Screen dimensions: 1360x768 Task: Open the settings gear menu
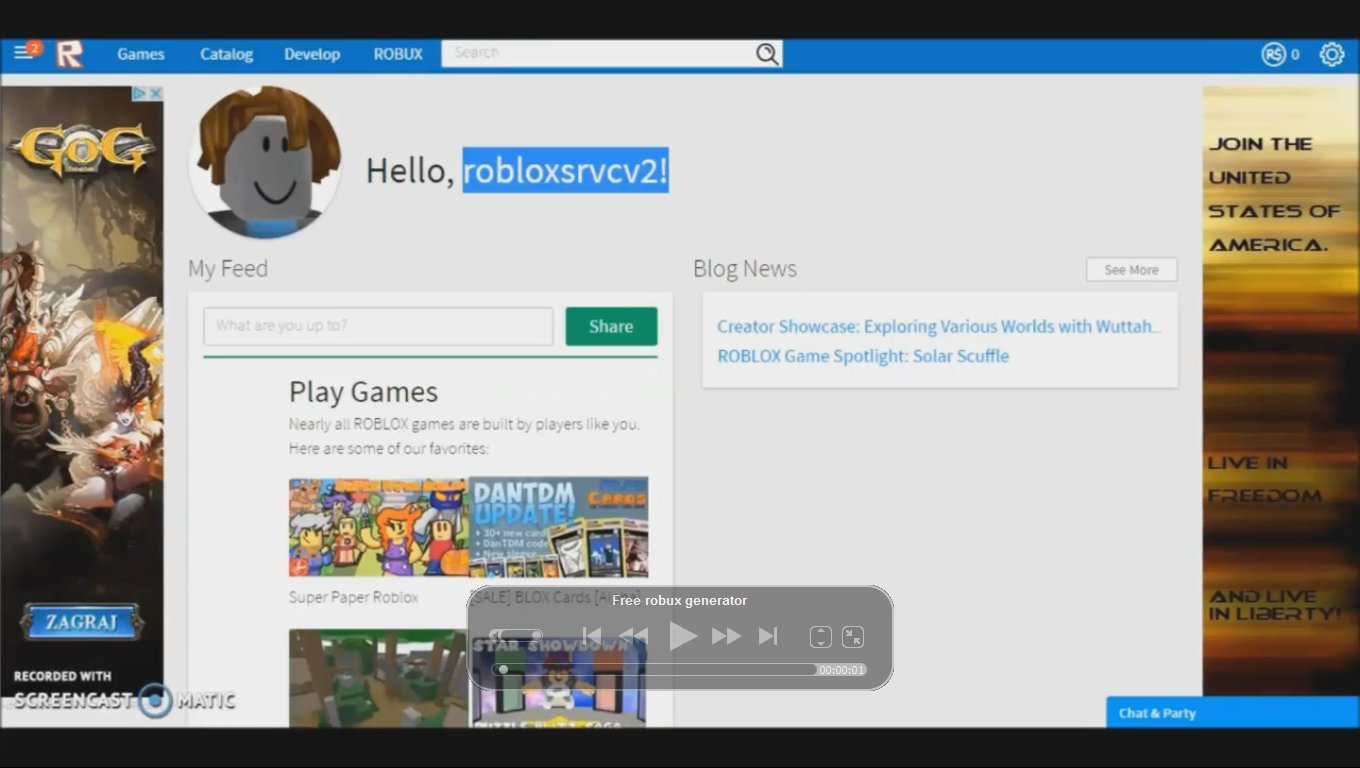(x=1332, y=54)
